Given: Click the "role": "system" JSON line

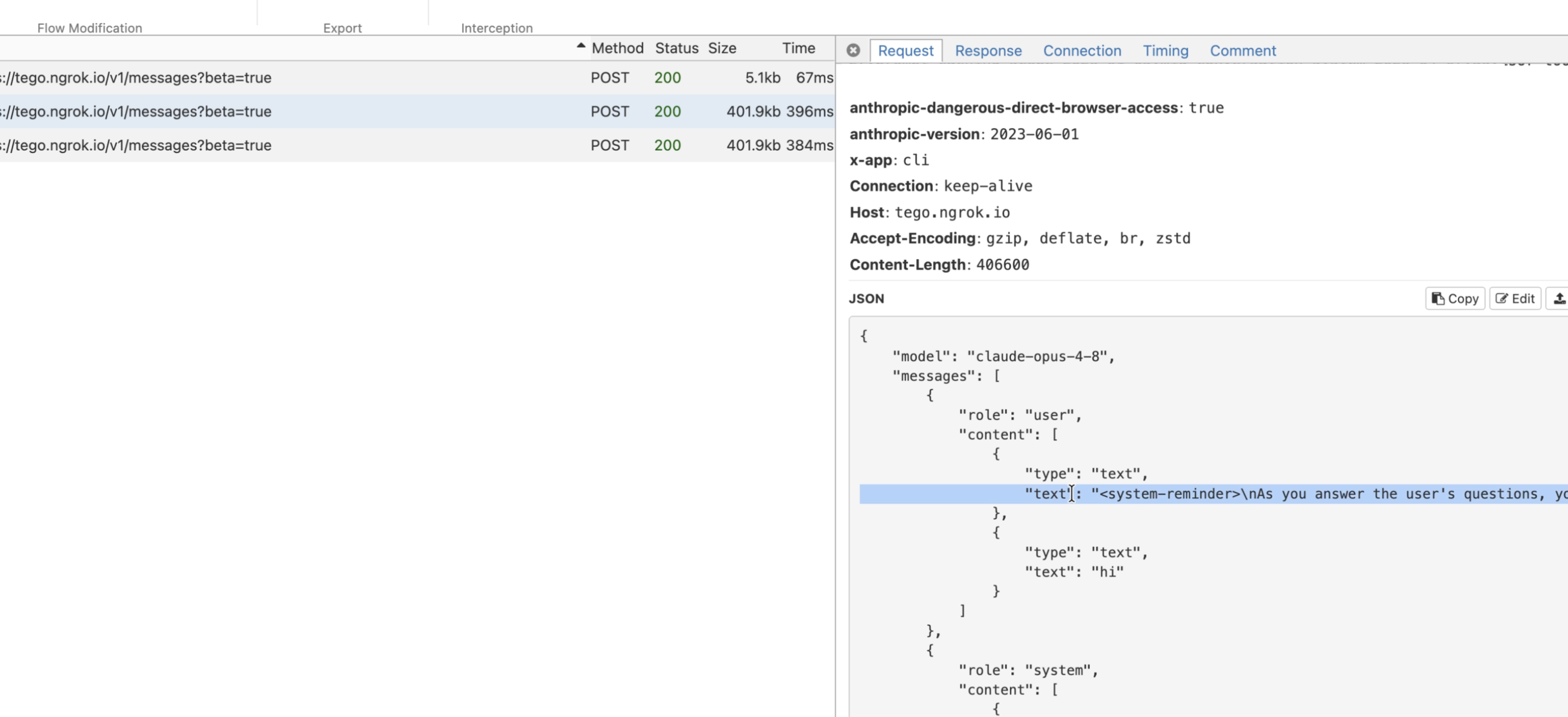Looking at the screenshot, I should (1028, 670).
